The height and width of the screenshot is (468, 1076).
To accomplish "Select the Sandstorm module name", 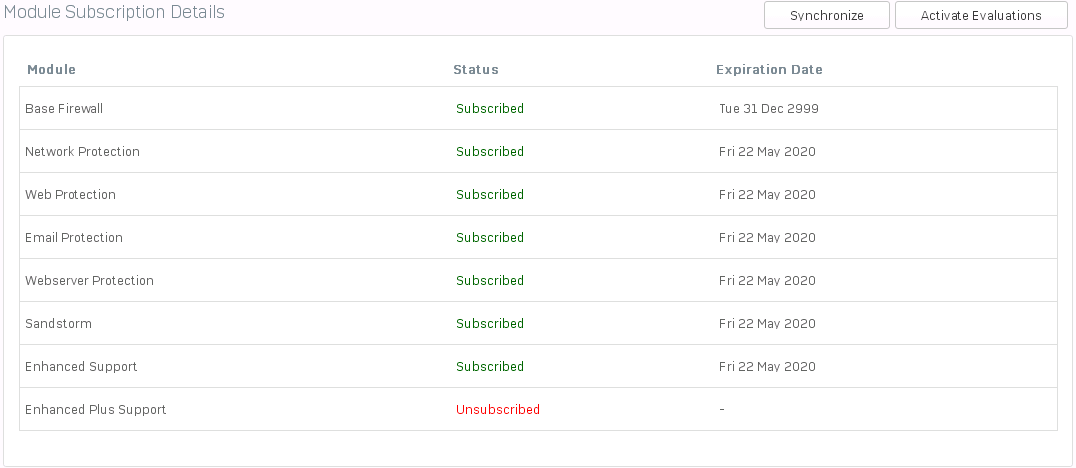I will pos(58,324).
